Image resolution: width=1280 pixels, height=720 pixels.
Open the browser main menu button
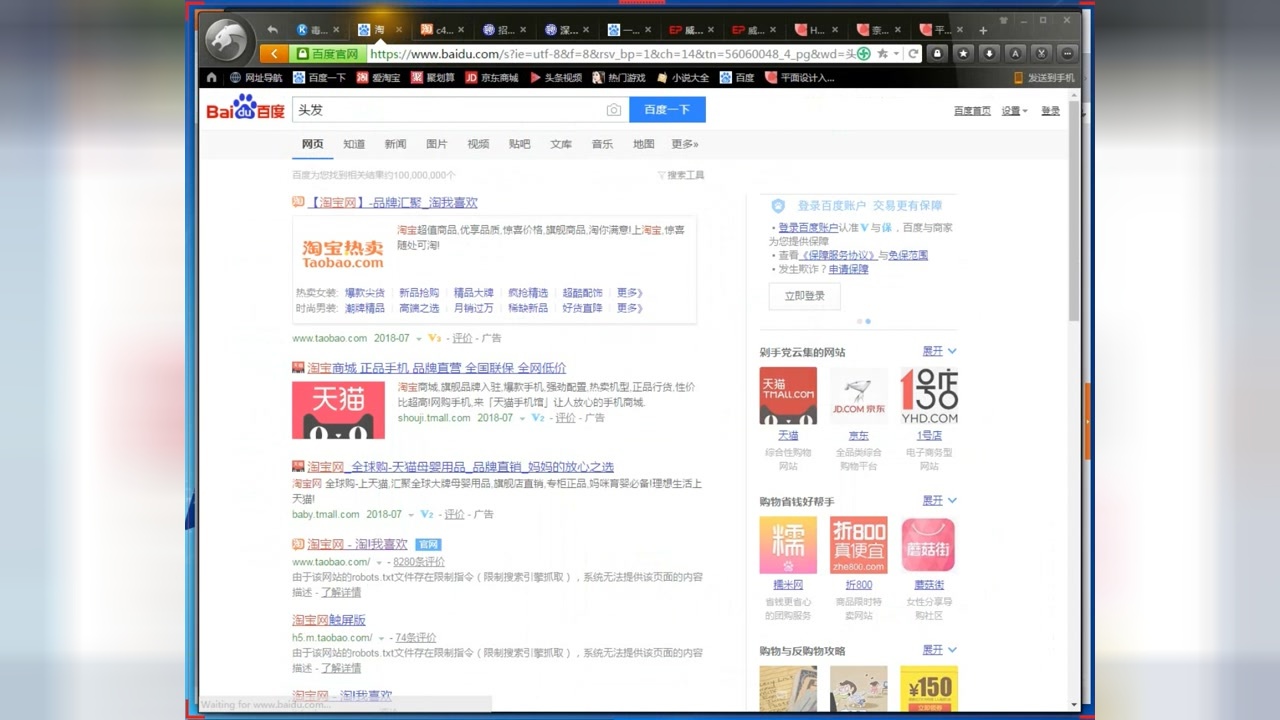pyautogui.click(x=1067, y=53)
